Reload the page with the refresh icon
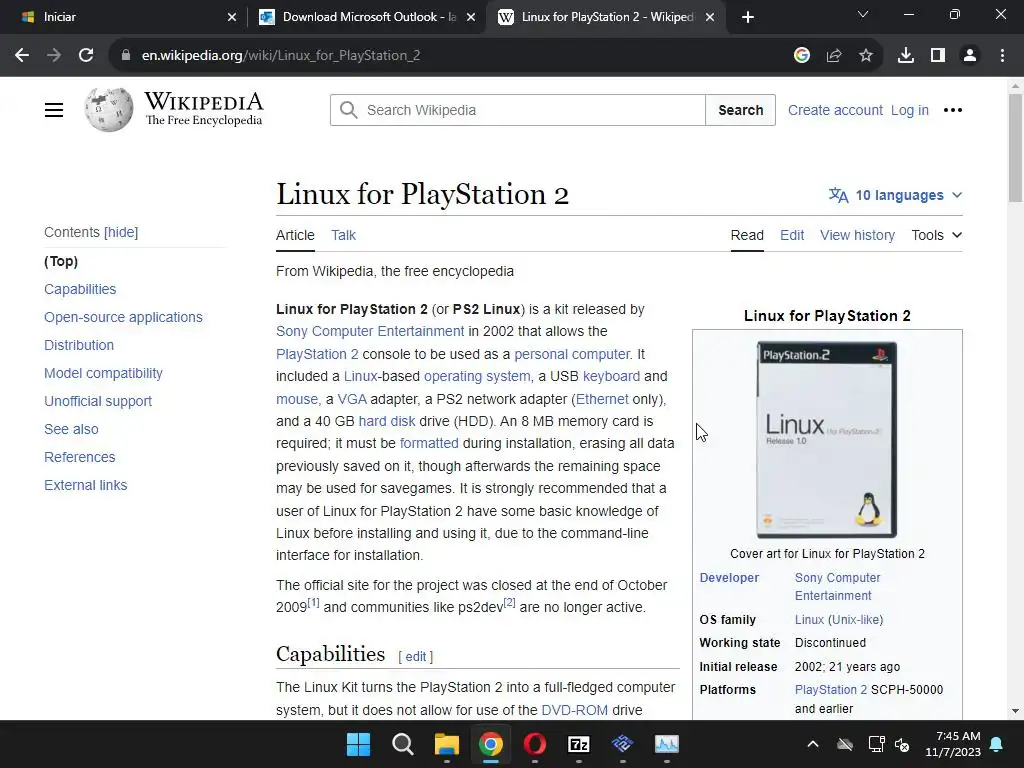 86,56
